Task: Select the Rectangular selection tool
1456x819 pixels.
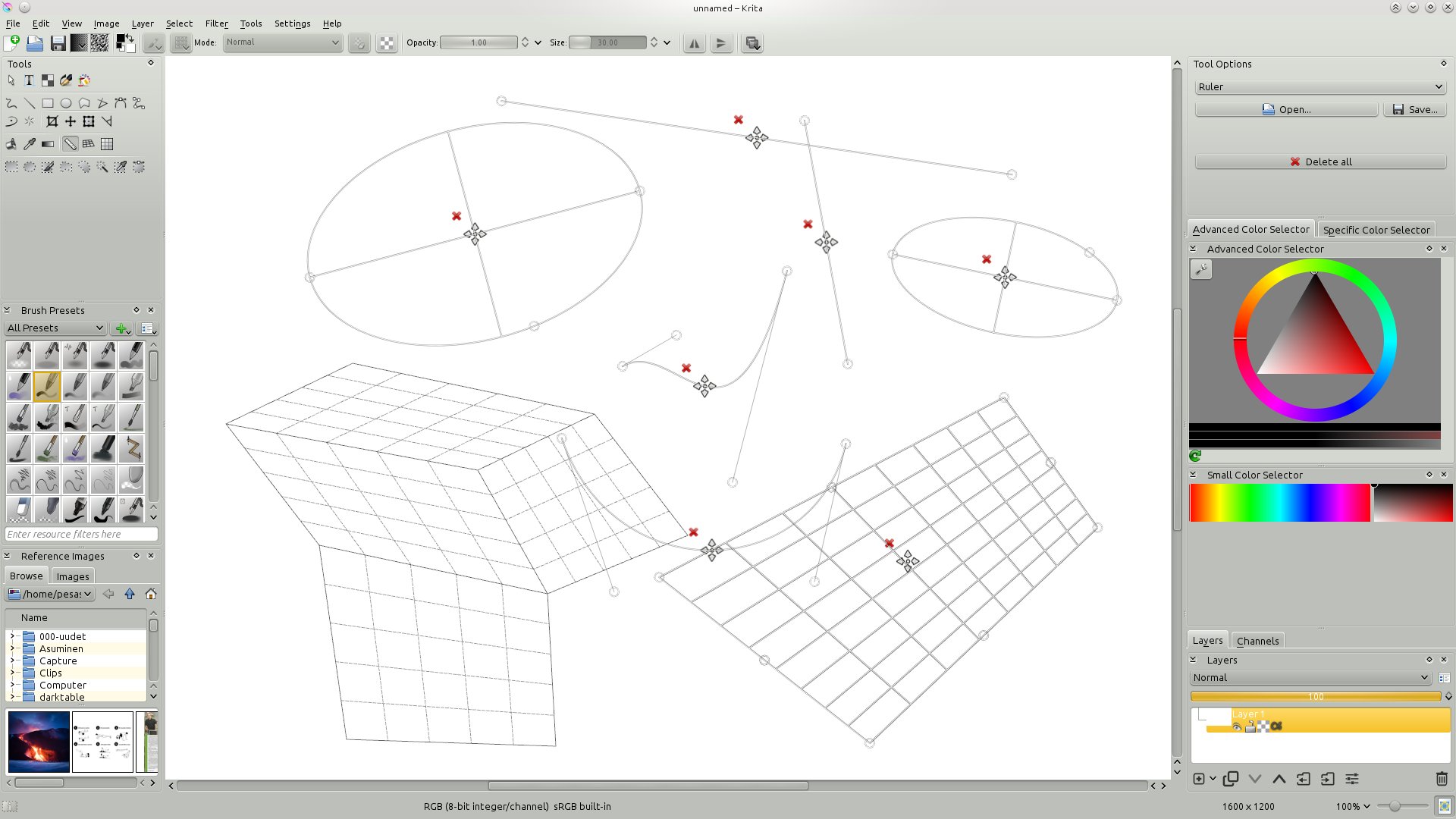Action: coord(11,167)
